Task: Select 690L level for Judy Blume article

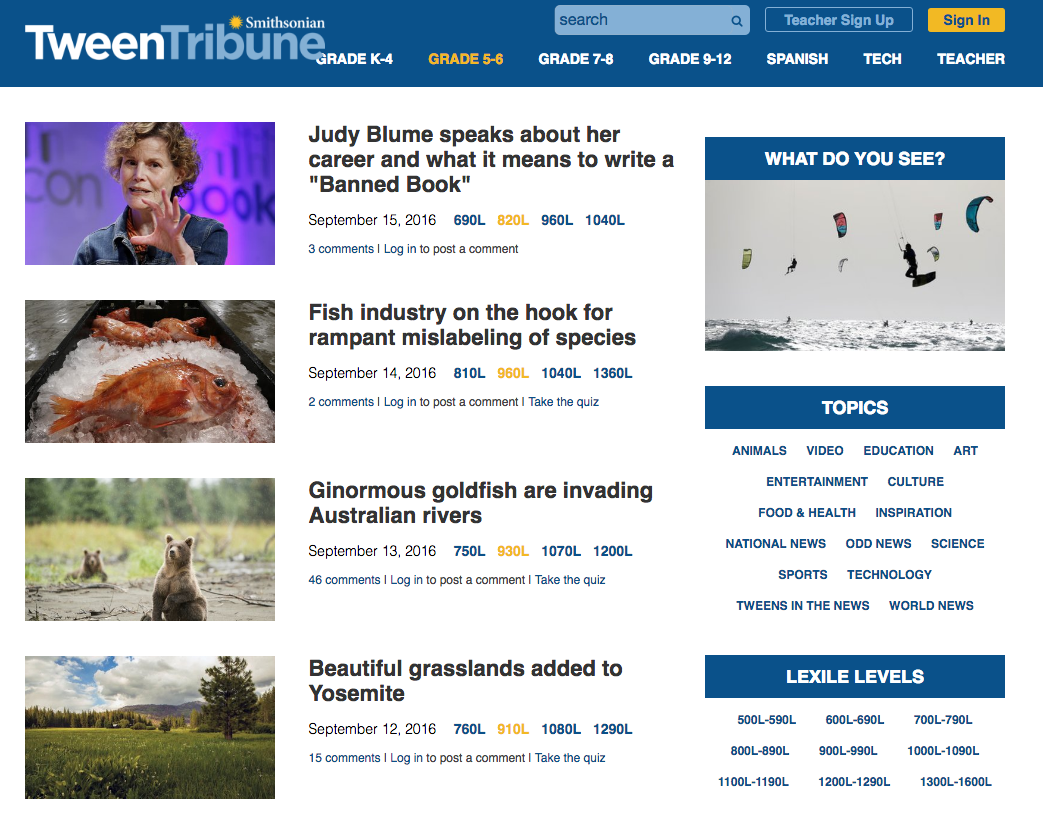Action: click(x=469, y=220)
